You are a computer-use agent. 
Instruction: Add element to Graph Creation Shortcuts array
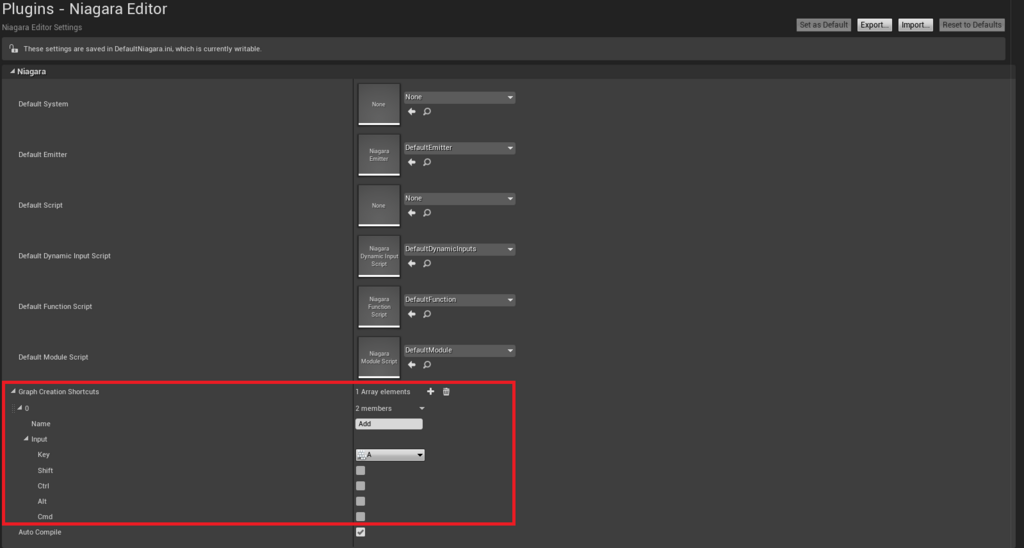pos(430,392)
